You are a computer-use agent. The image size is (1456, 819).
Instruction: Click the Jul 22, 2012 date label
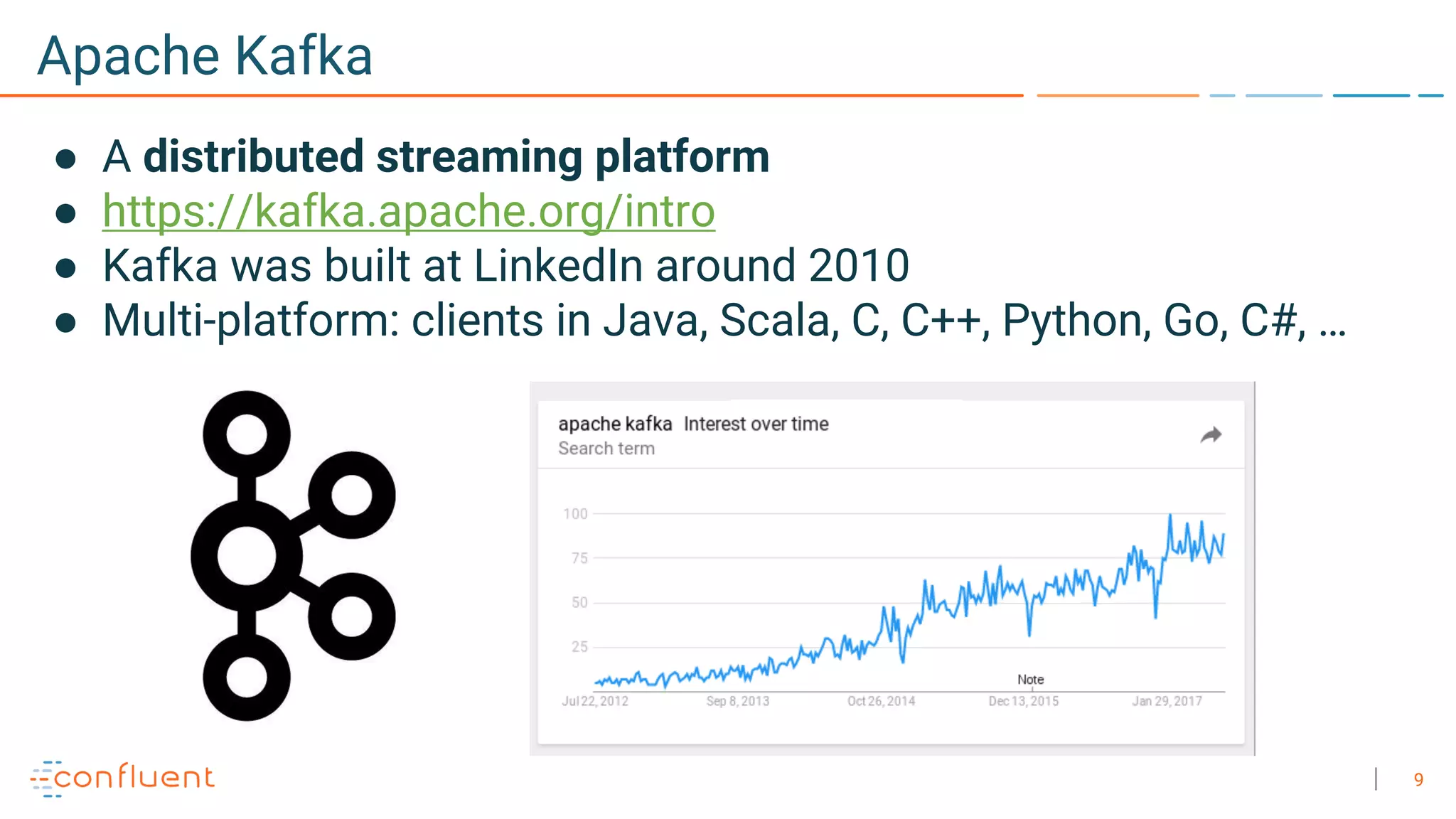coord(595,701)
